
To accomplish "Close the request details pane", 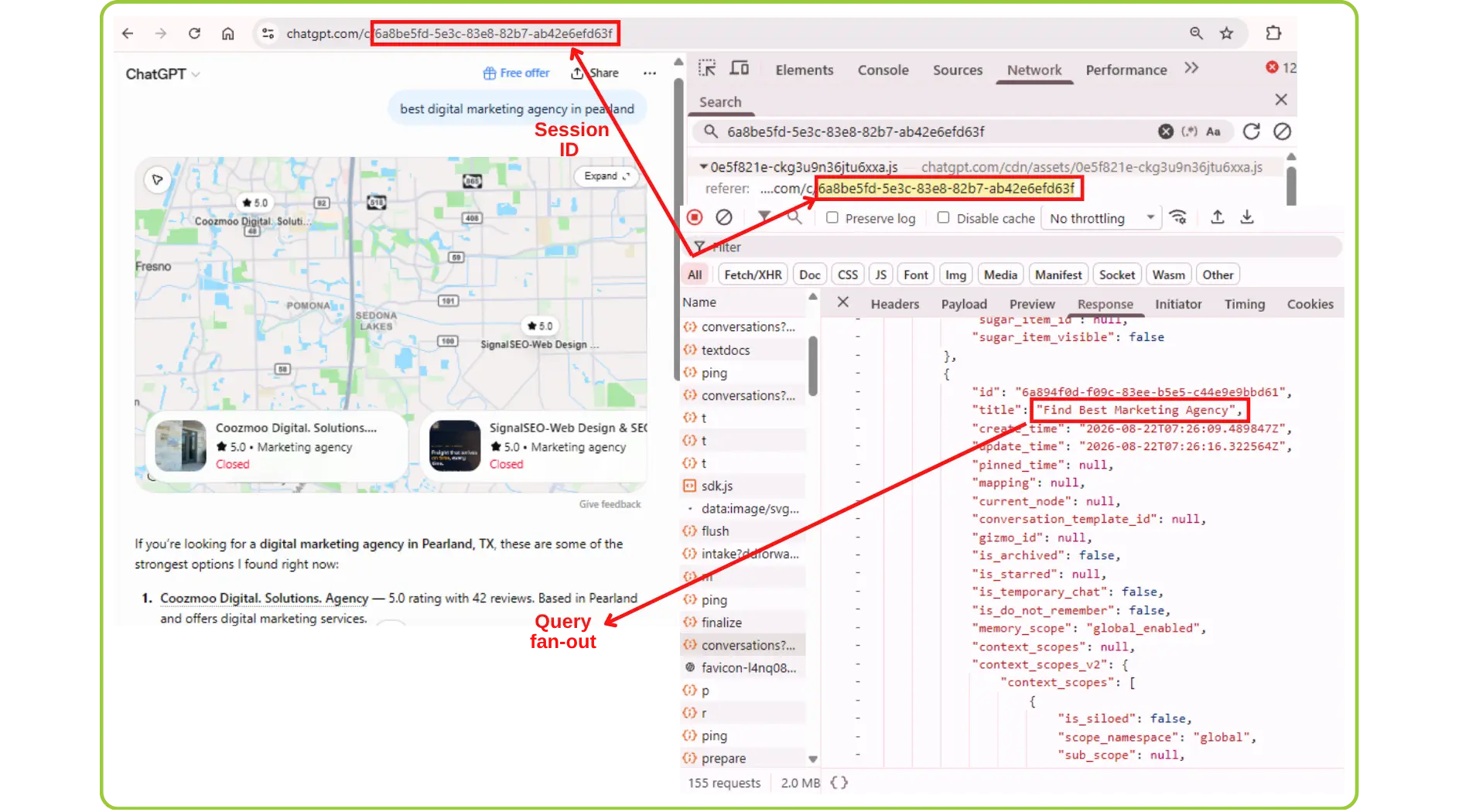I will pos(843,302).
